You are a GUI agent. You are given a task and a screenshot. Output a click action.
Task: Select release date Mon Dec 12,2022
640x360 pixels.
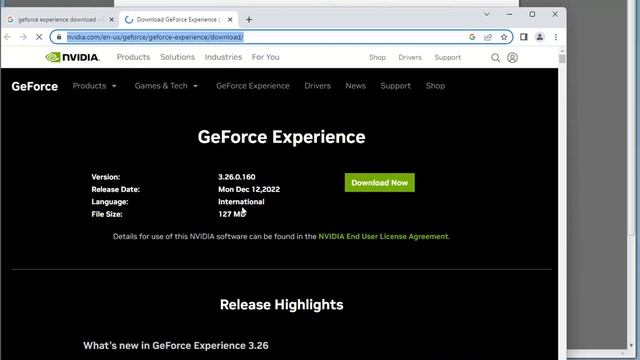pos(249,189)
